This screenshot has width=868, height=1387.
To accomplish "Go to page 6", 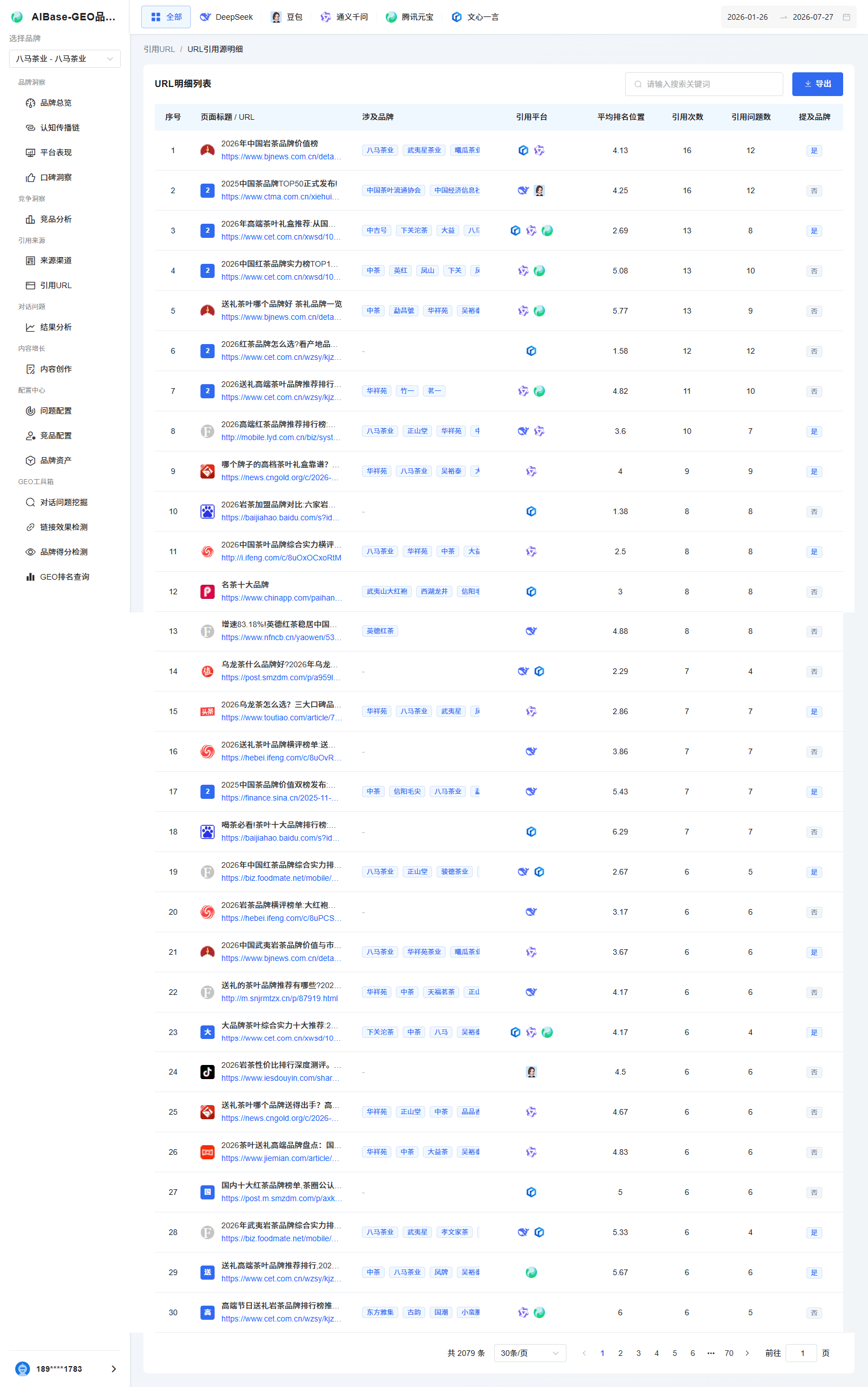I will (x=692, y=1353).
